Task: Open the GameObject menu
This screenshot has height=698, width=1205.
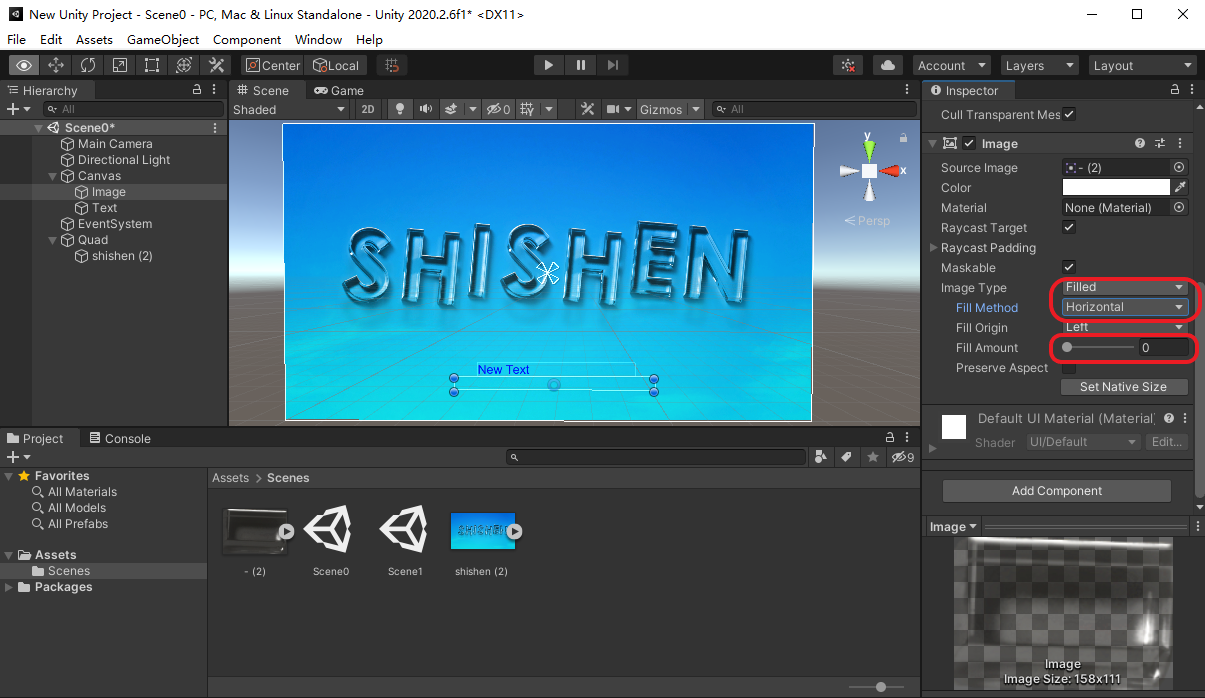Action: (162, 39)
